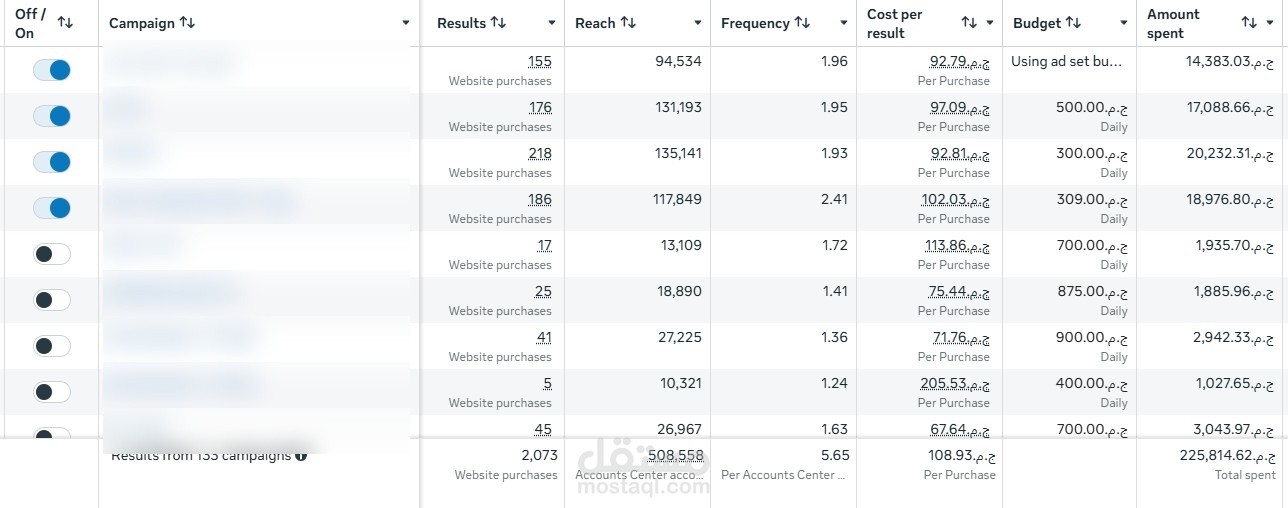
Task: Click the Frequency sort arrows icon
Action: tap(802, 23)
